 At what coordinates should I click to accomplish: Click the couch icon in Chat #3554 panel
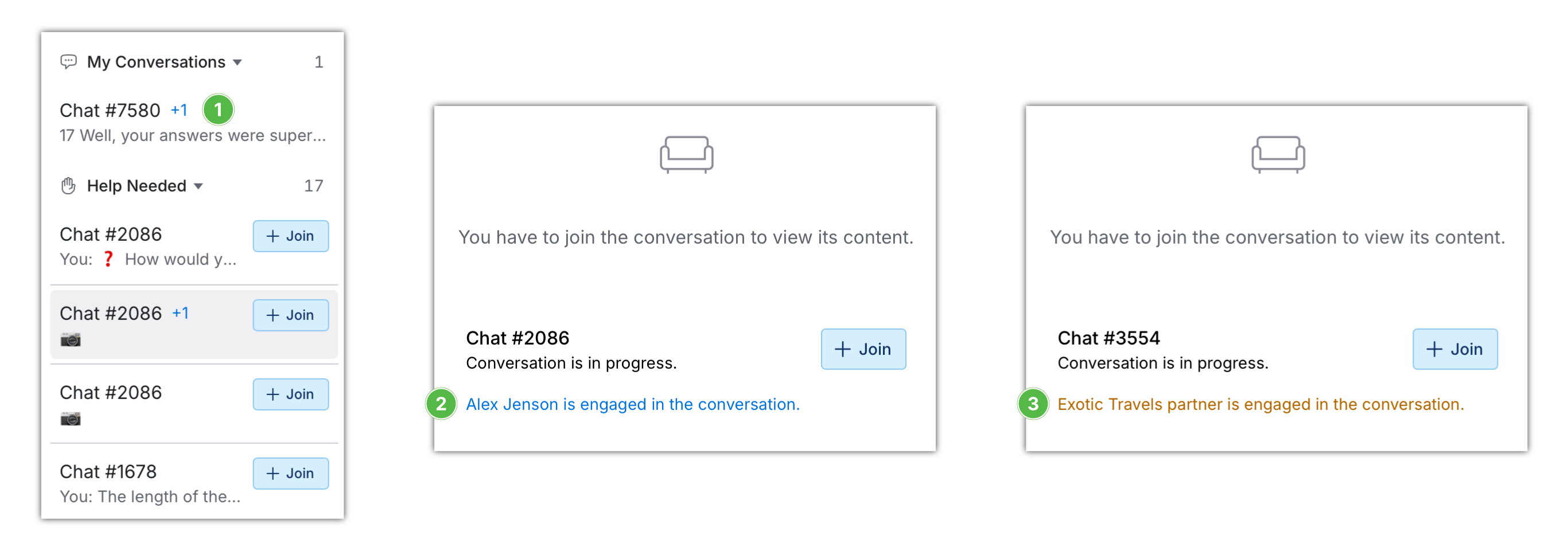click(1278, 154)
